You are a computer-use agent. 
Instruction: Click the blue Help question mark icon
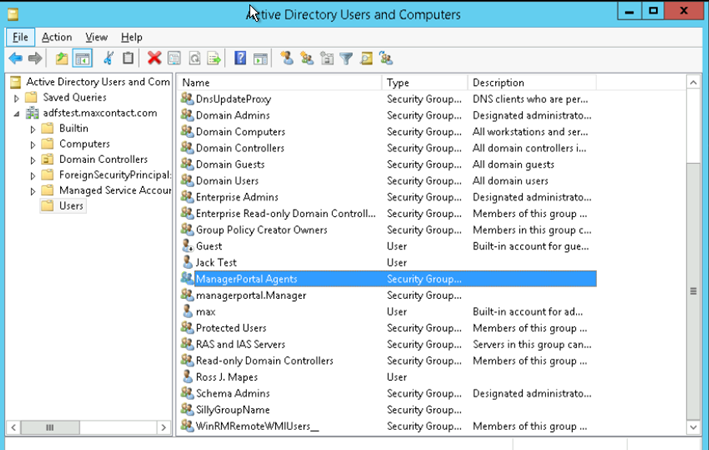click(240, 58)
